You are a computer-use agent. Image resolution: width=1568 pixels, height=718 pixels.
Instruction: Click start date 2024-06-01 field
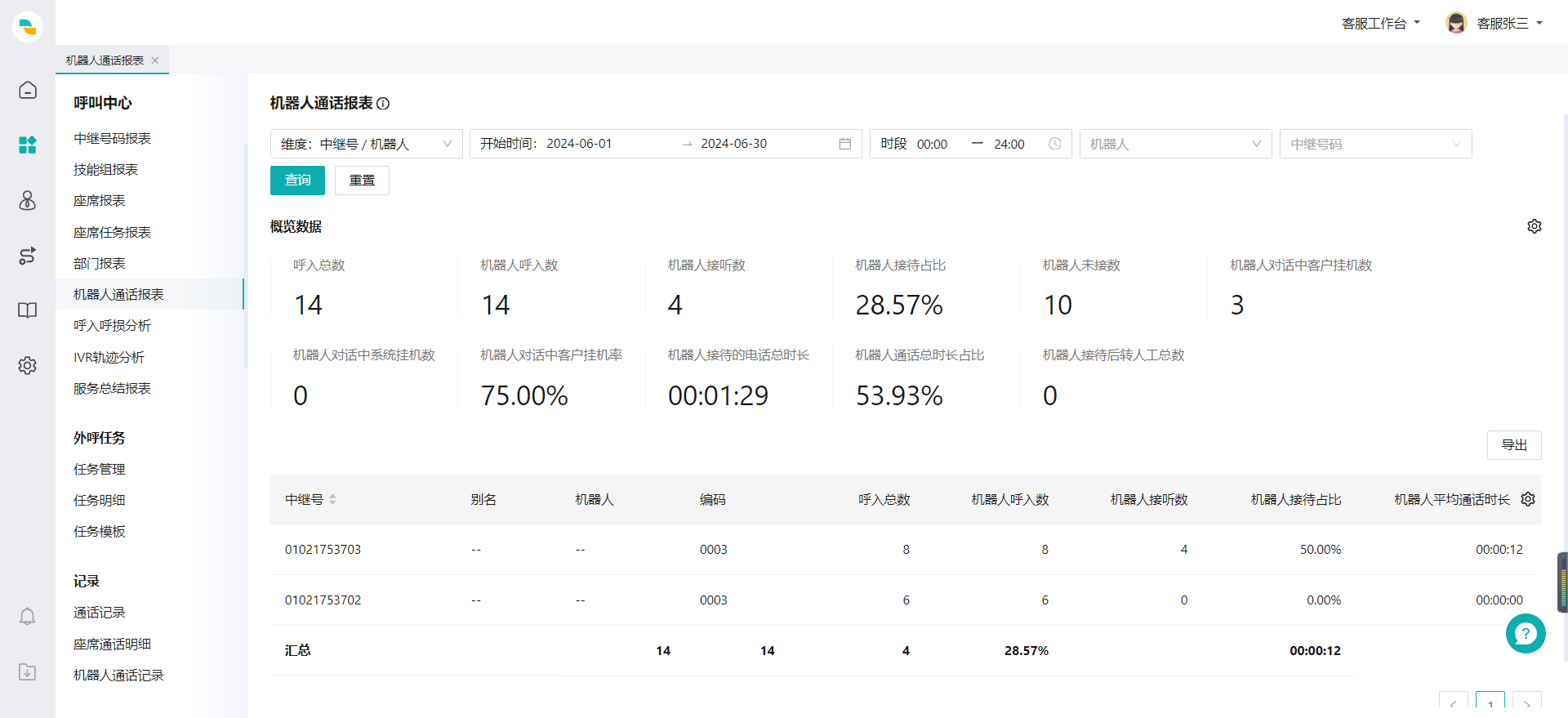[x=579, y=144]
